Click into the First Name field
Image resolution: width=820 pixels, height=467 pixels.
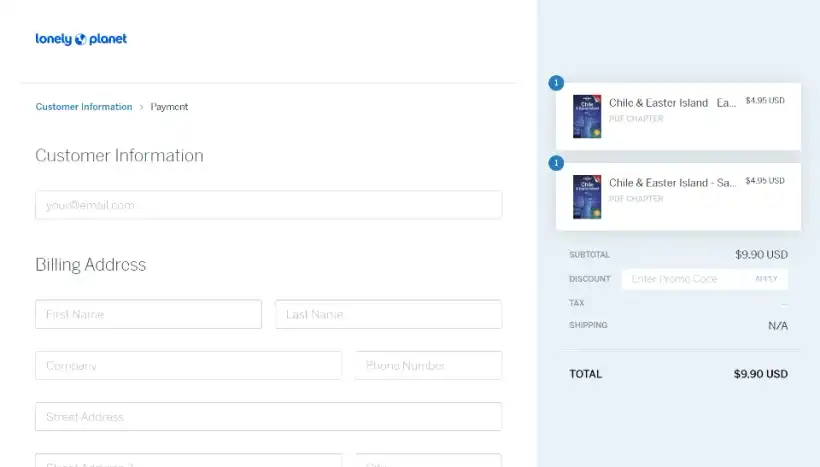(x=148, y=314)
